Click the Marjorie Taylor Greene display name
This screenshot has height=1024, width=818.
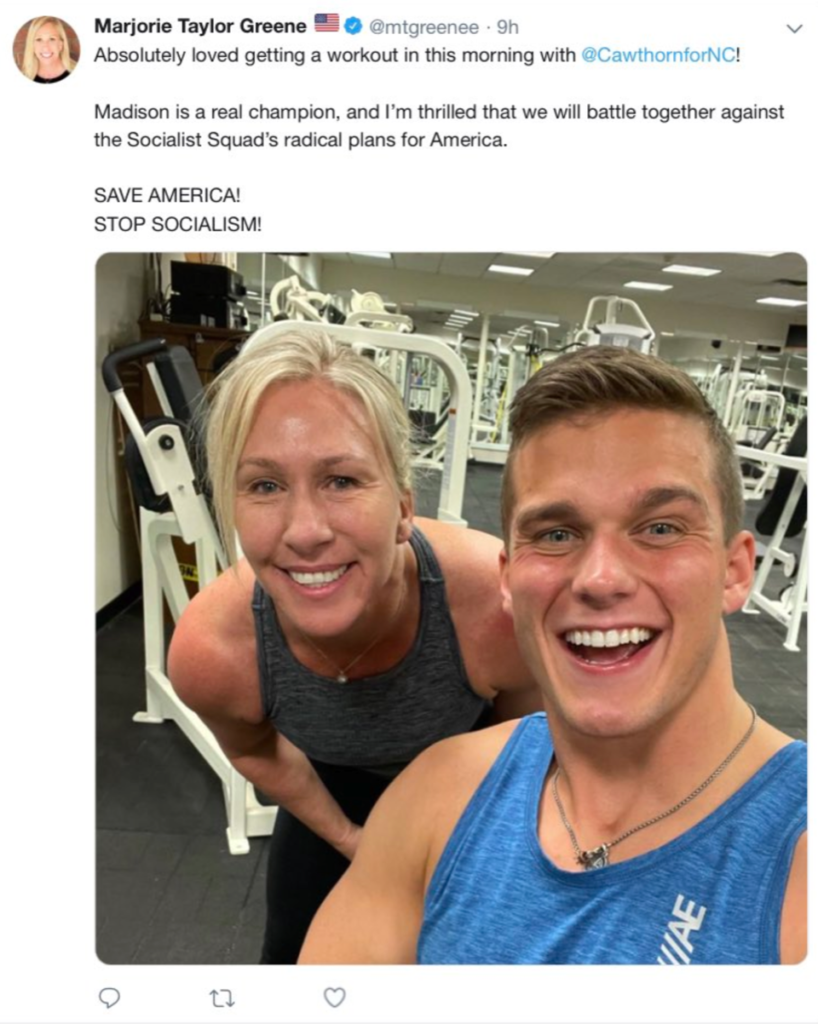click(200, 26)
